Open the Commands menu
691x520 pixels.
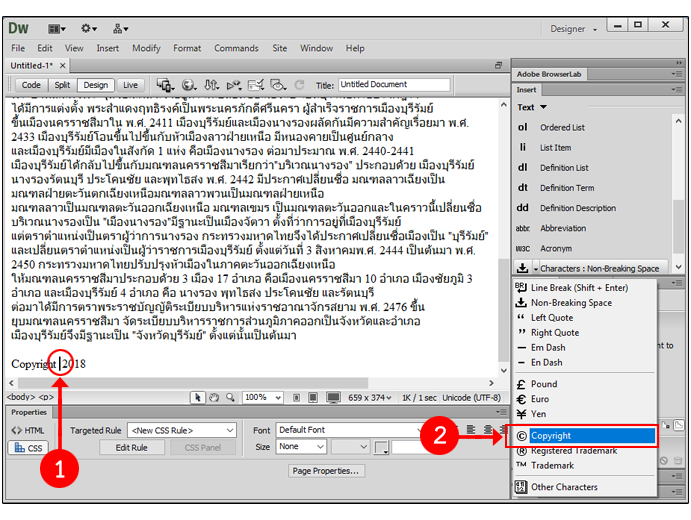click(236, 48)
